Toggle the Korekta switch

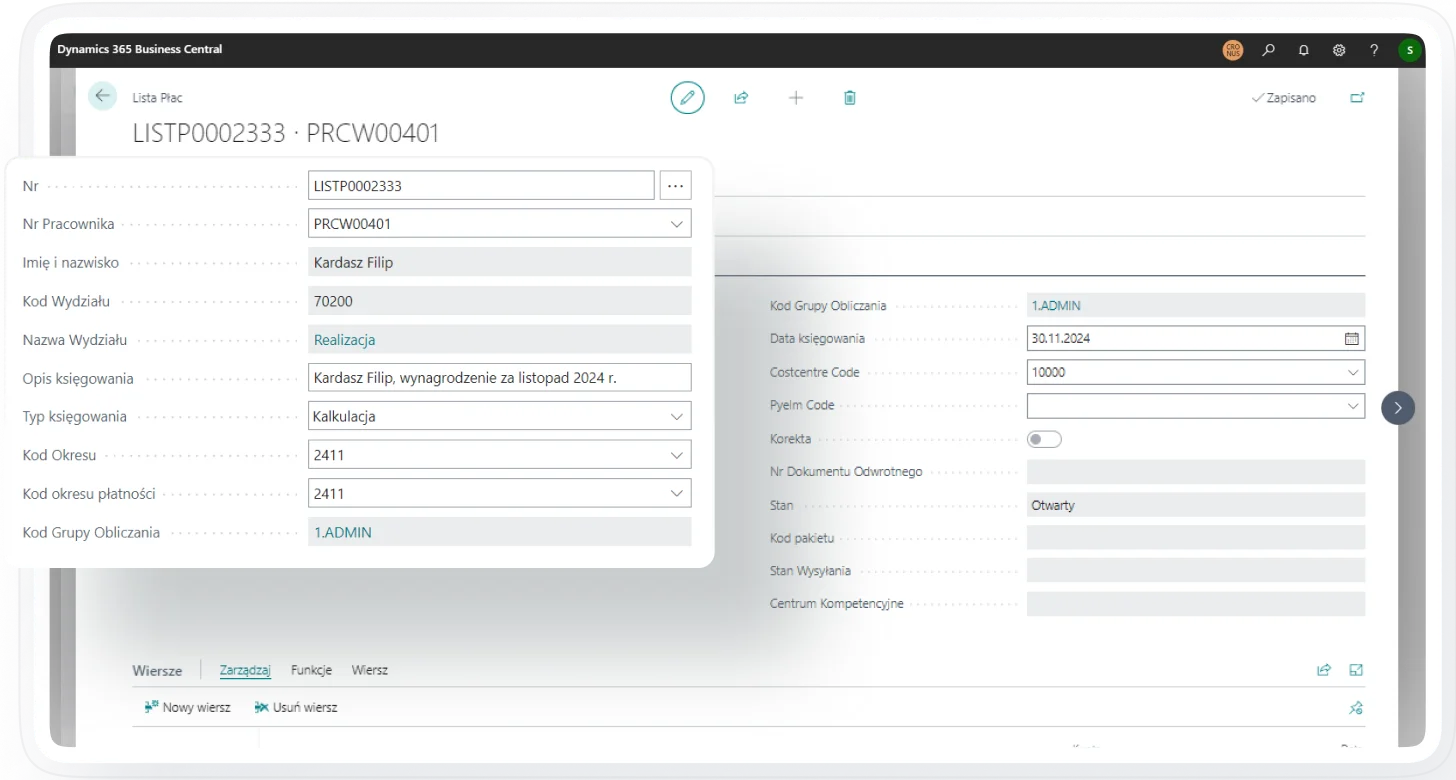click(x=1044, y=439)
